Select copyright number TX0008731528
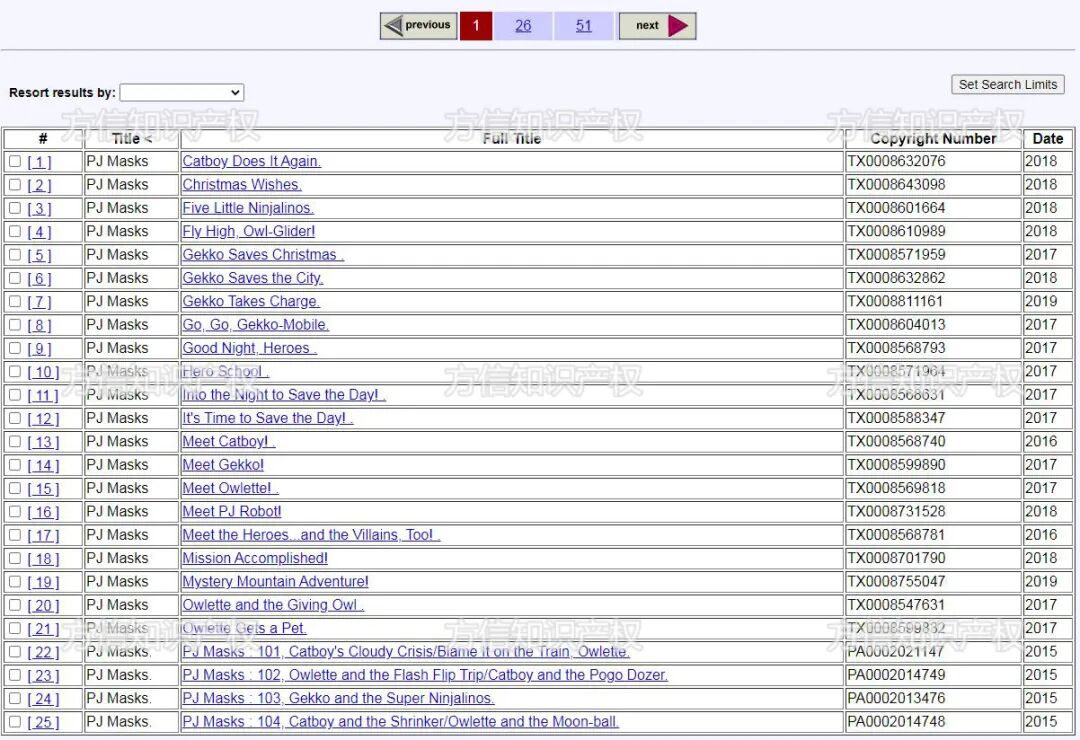This screenshot has width=1080, height=740. click(x=896, y=512)
